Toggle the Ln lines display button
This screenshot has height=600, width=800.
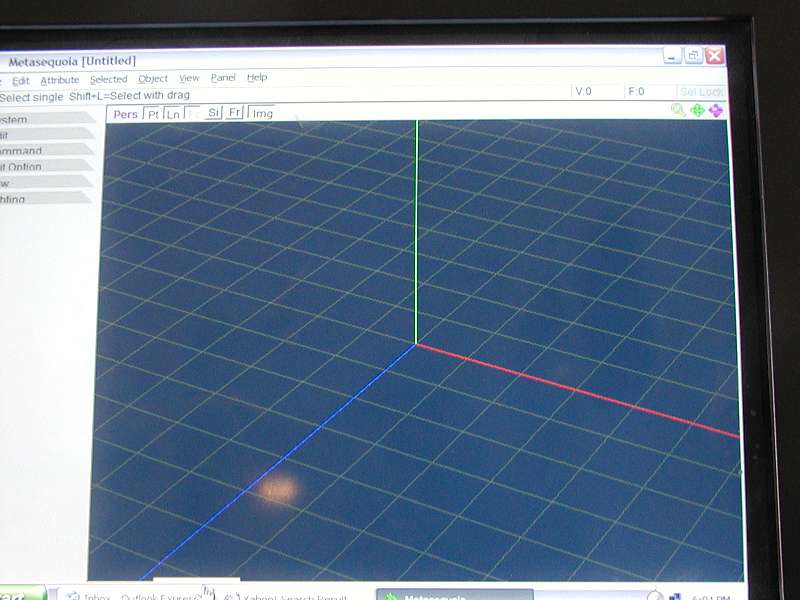173,114
